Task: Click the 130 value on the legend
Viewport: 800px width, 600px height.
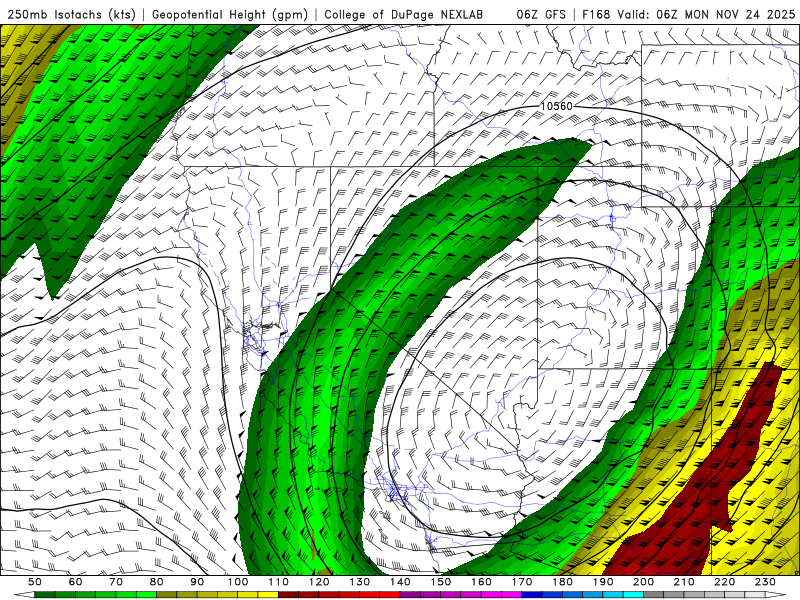Action: coord(360,582)
